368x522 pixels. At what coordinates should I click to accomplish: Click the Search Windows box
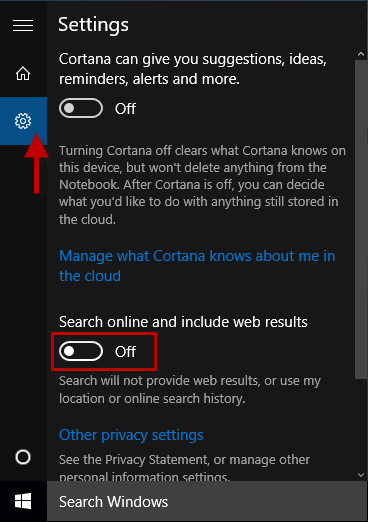tap(207, 501)
